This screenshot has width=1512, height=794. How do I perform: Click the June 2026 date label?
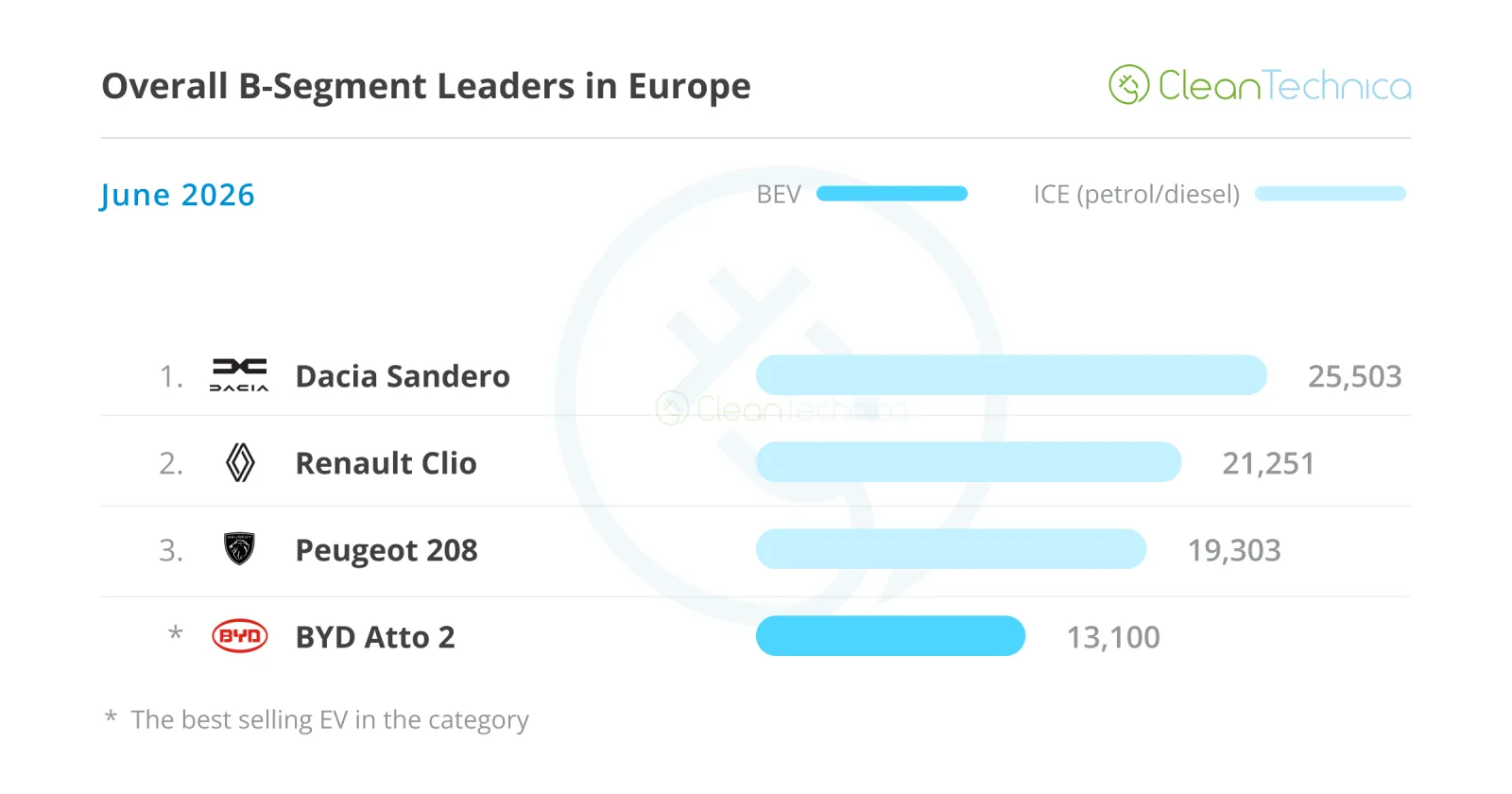pyautogui.click(x=178, y=195)
